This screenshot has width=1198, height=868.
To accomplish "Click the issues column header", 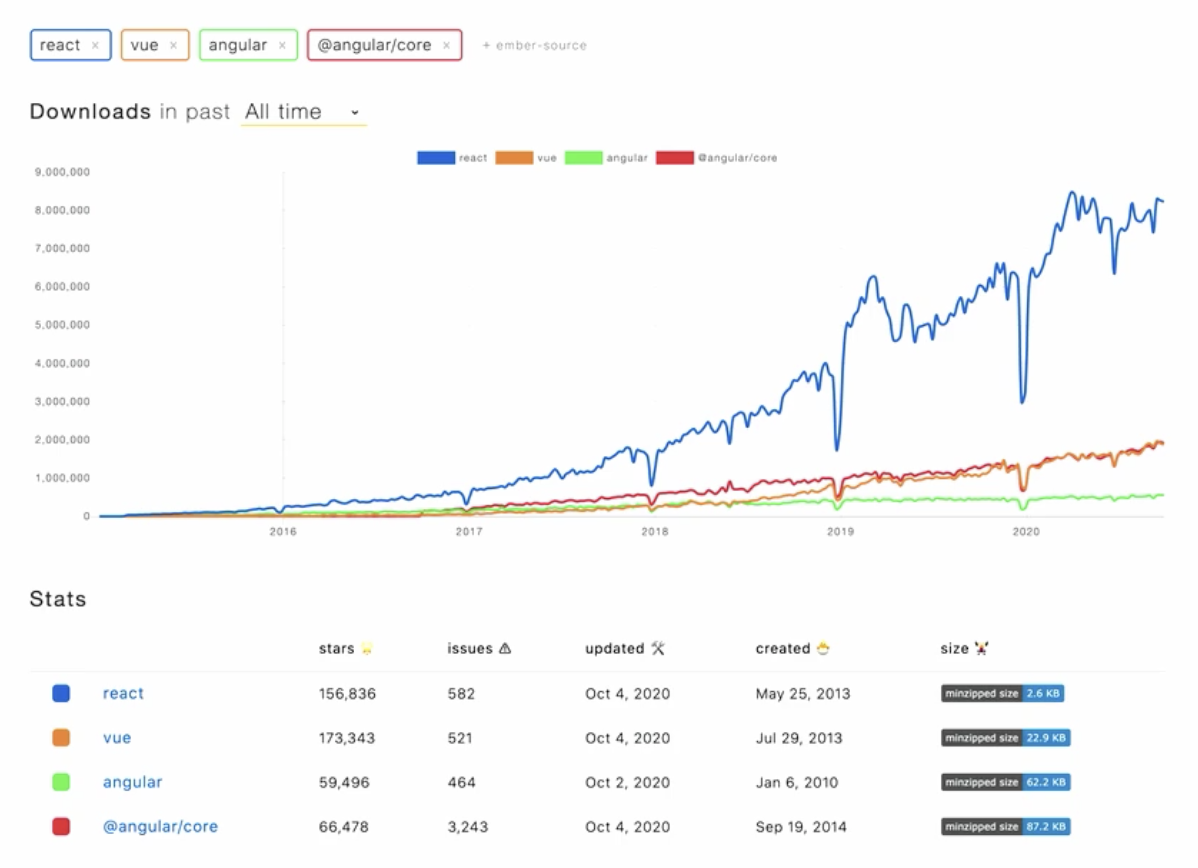I will pyautogui.click(x=470, y=649).
